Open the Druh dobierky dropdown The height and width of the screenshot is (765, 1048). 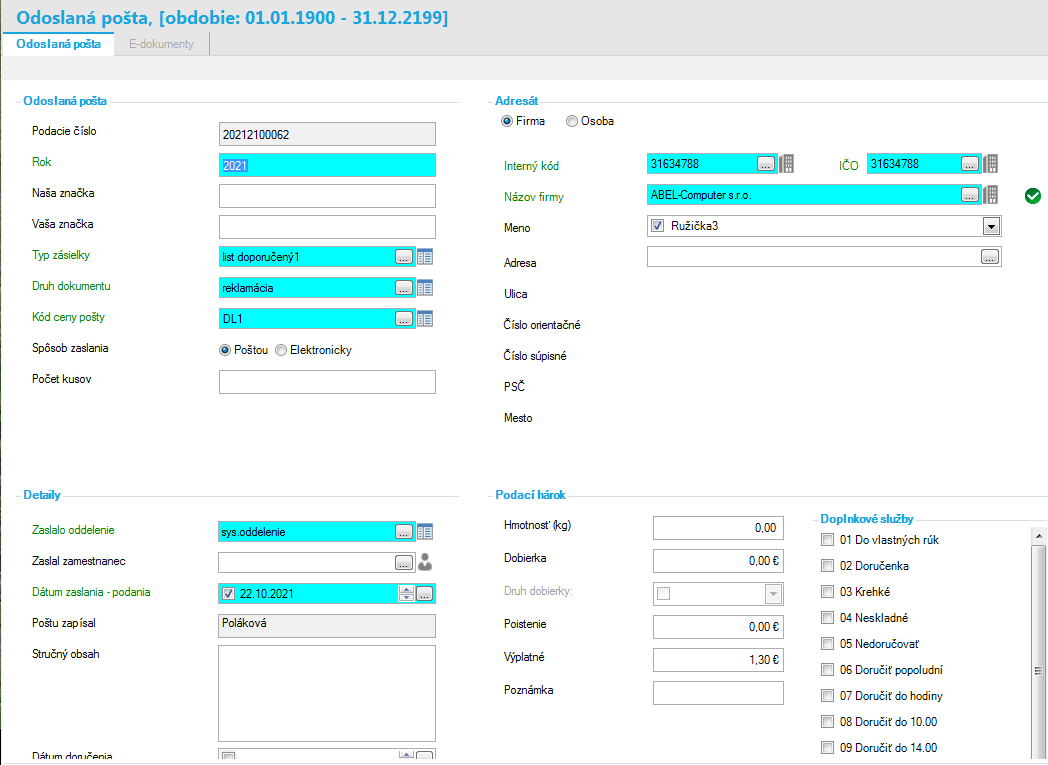pyautogui.click(x=773, y=593)
